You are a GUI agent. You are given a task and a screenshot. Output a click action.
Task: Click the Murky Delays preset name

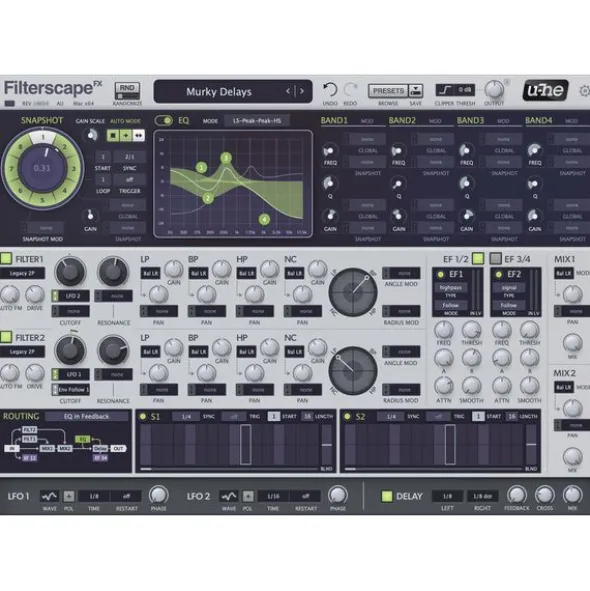(219, 92)
